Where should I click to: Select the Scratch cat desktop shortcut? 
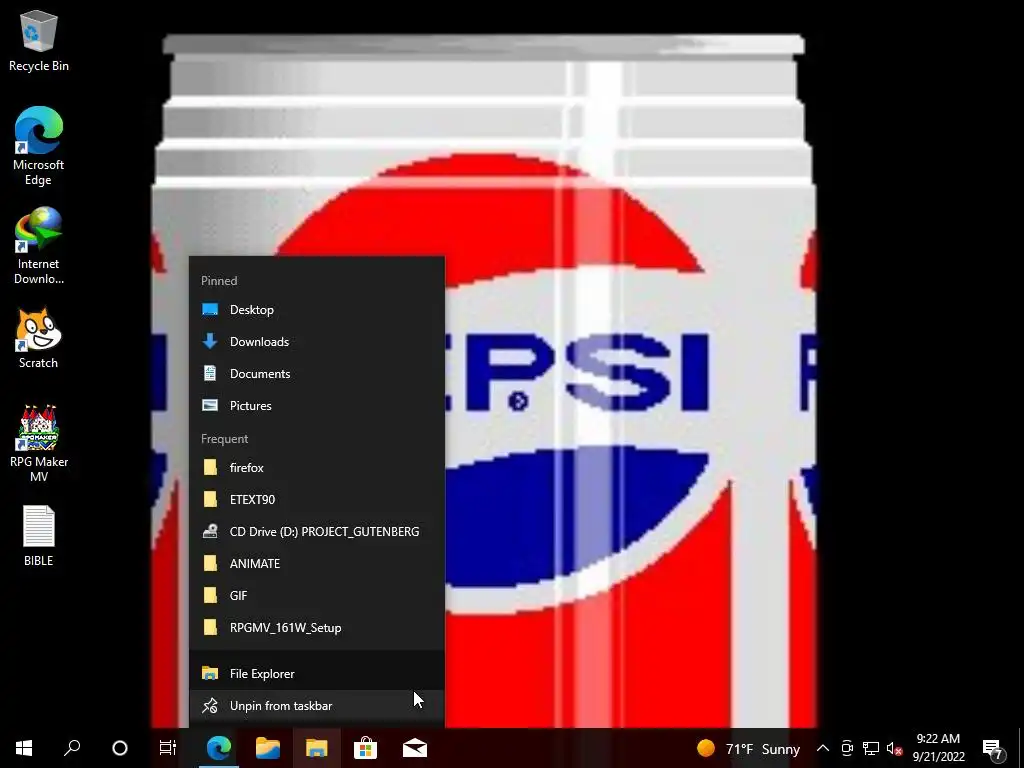tap(39, 338)
